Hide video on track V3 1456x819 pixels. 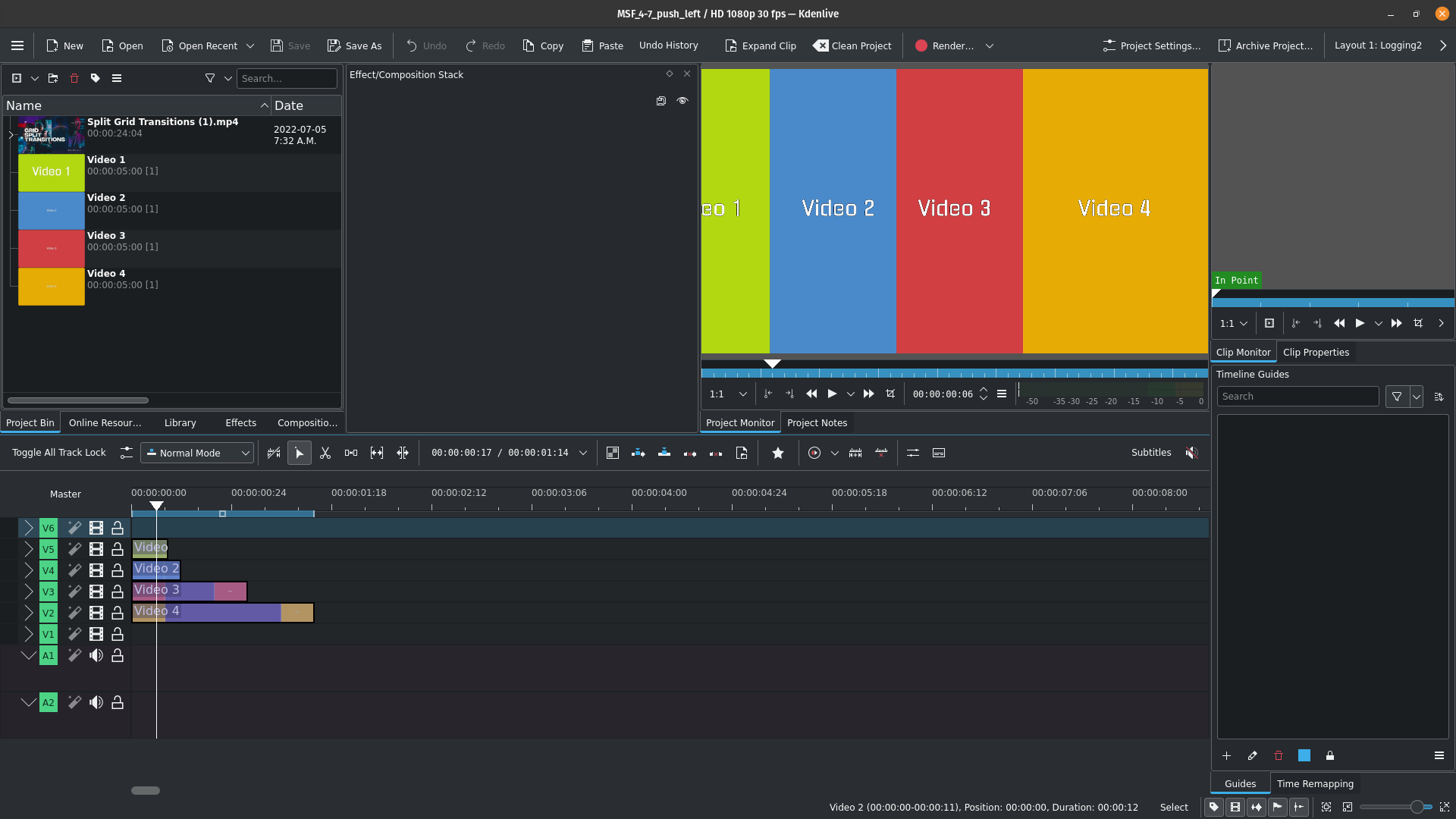tap(96, 591)
